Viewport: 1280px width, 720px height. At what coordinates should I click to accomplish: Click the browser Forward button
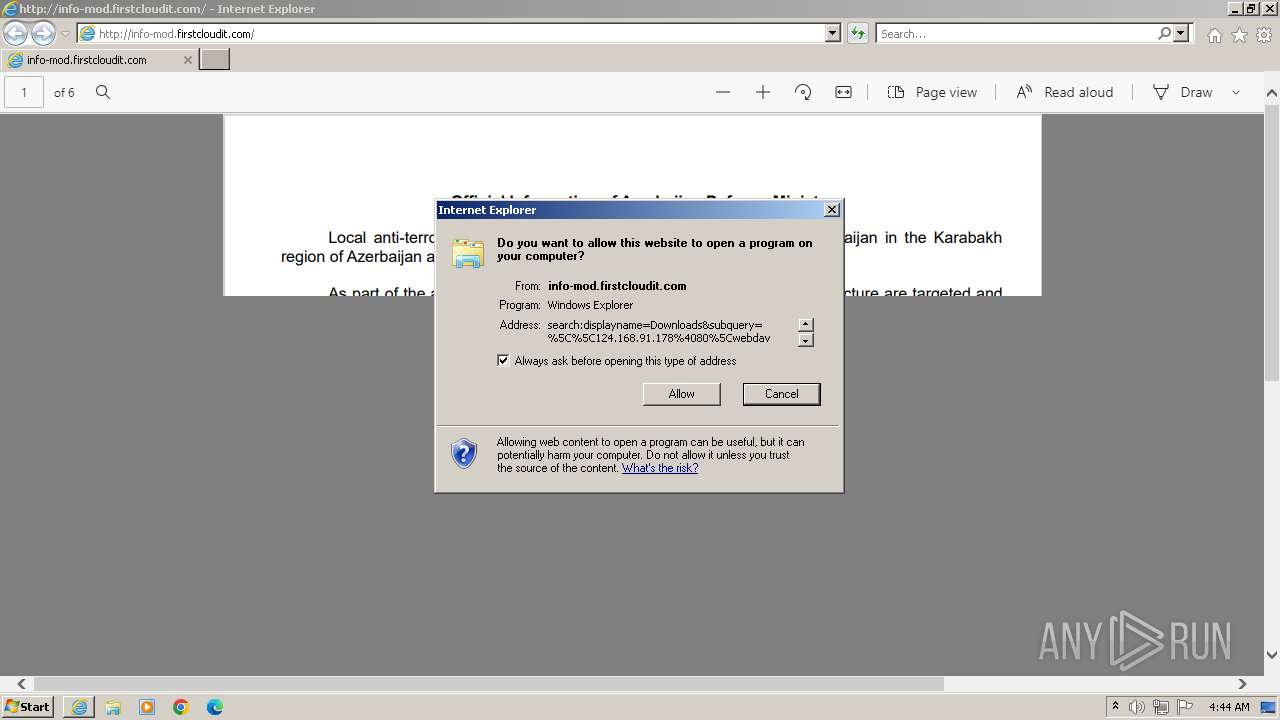43,33
